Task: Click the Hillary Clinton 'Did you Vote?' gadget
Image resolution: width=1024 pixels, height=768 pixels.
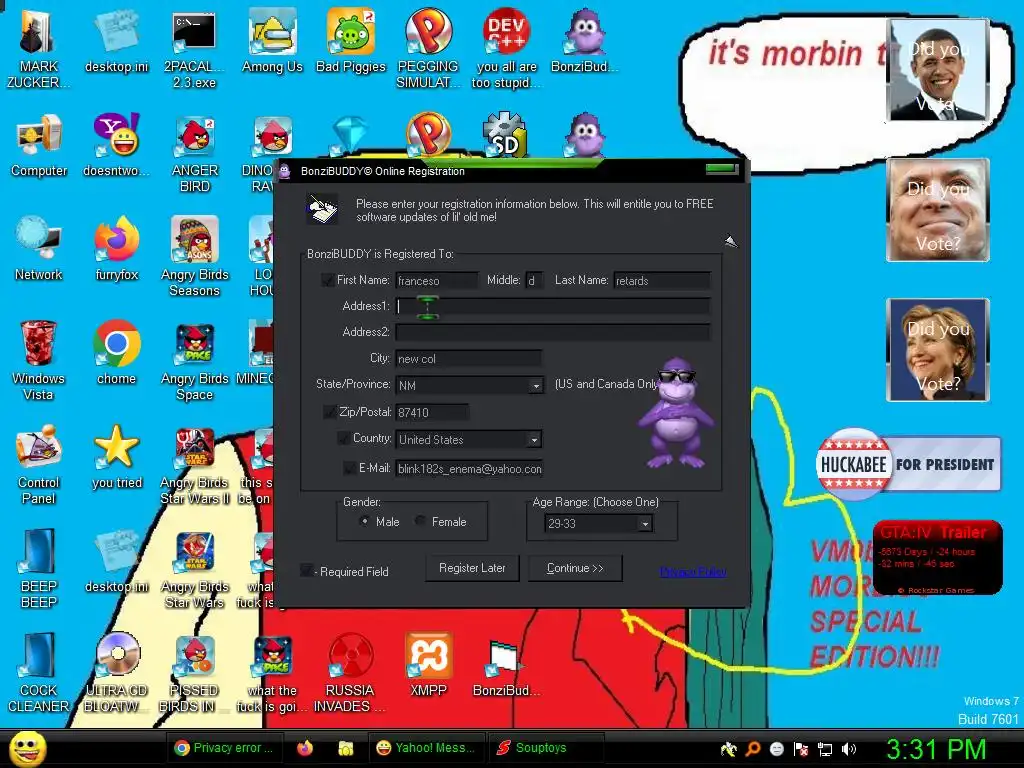Action: pos(938,349)
